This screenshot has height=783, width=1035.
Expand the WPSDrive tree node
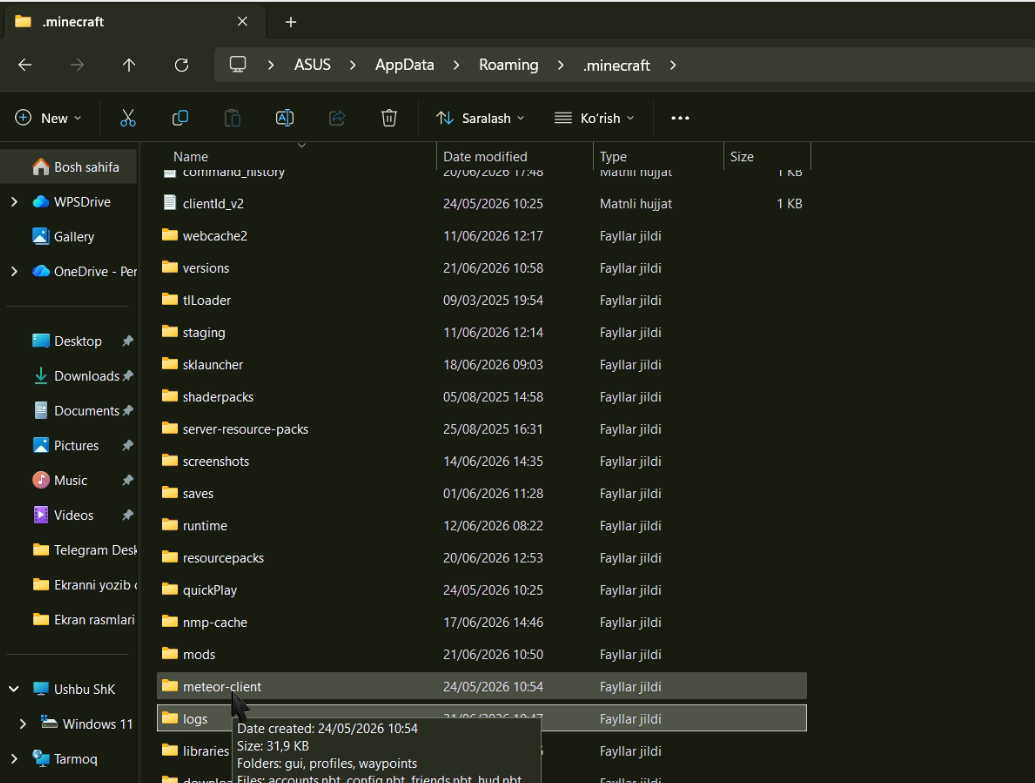[x=14, y=202]
